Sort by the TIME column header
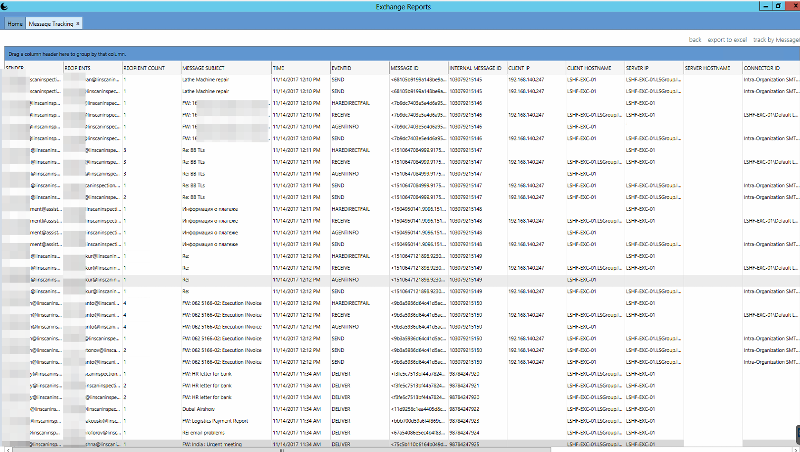800x452 pixels. [x=279, y=67]
